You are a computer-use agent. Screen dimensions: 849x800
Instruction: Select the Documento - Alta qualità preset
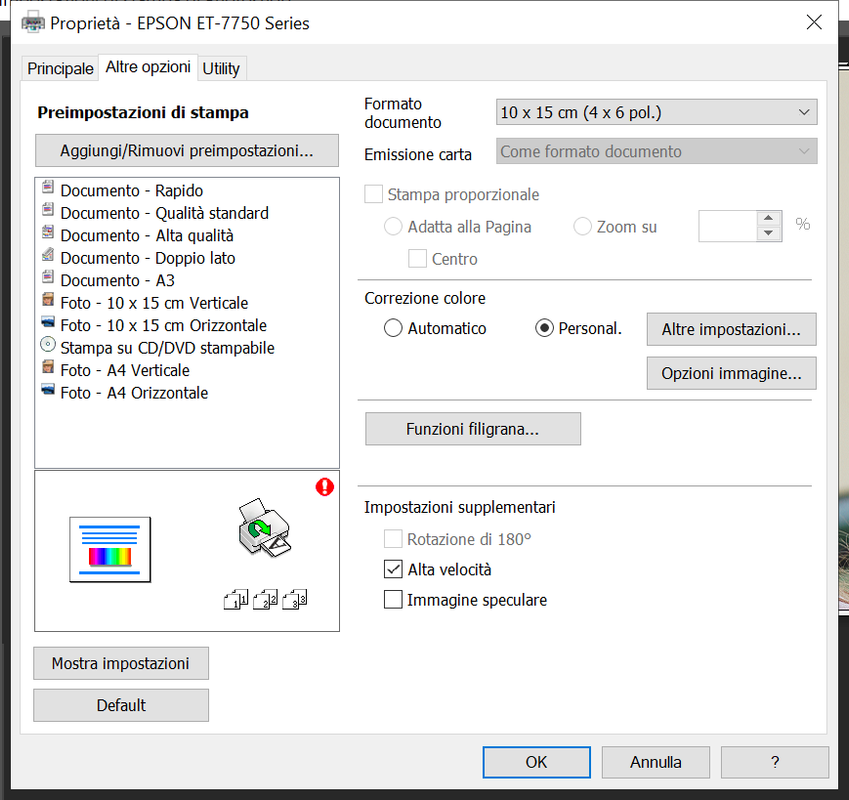[x=147, y=235]
